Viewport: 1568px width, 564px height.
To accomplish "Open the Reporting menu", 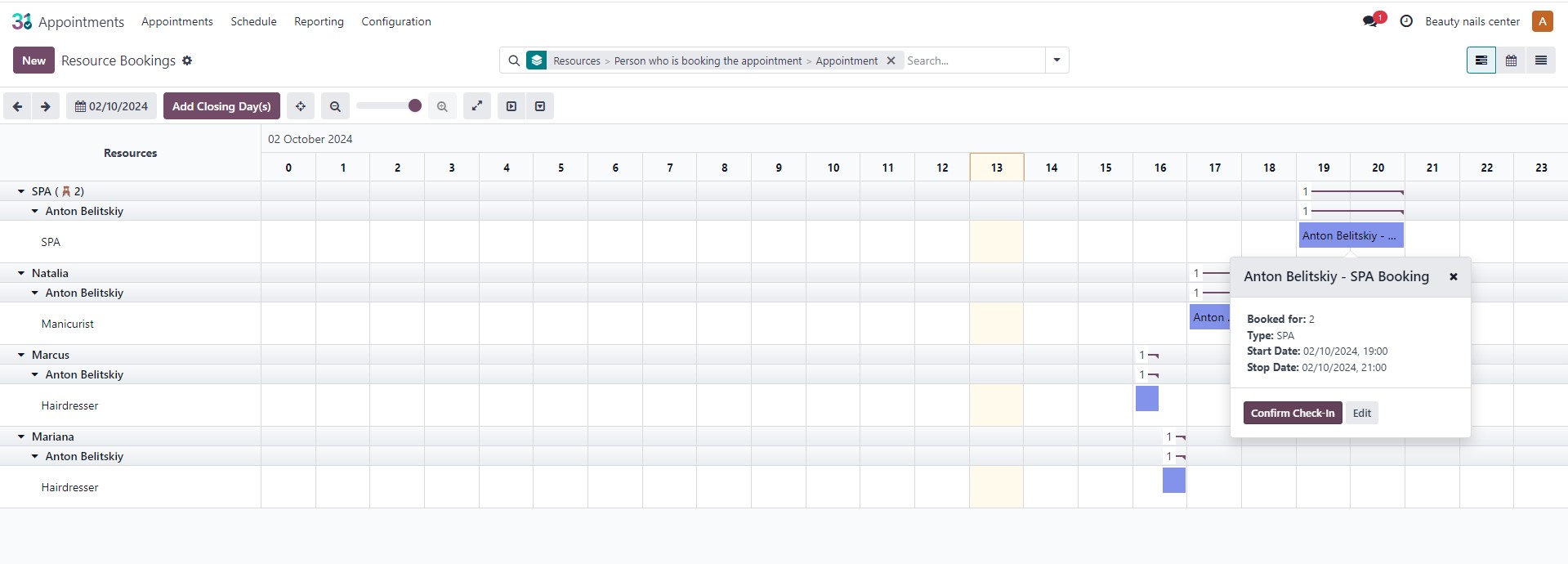I will pos(319,21).
